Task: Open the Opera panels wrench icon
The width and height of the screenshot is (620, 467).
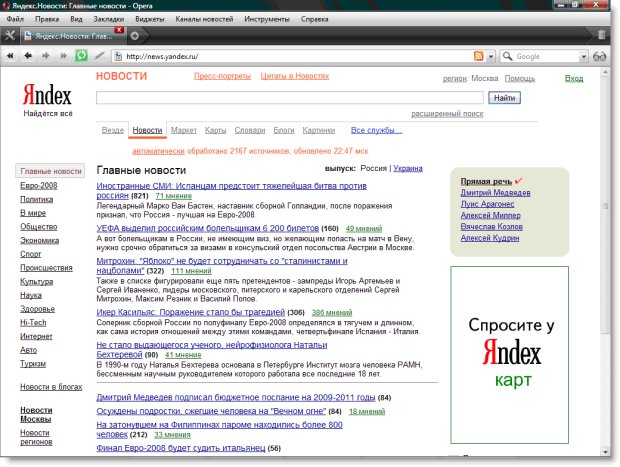Action: pyautogui.click(x=9, y=36)
